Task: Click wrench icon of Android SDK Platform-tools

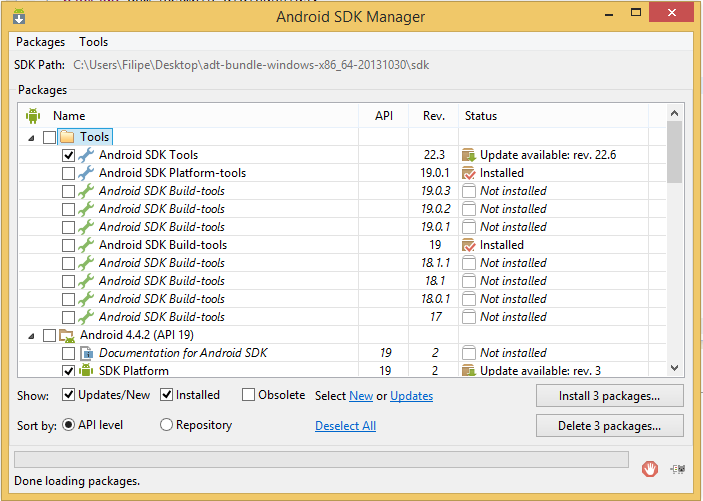Action: pyautogui.click(x=86, y=173)
